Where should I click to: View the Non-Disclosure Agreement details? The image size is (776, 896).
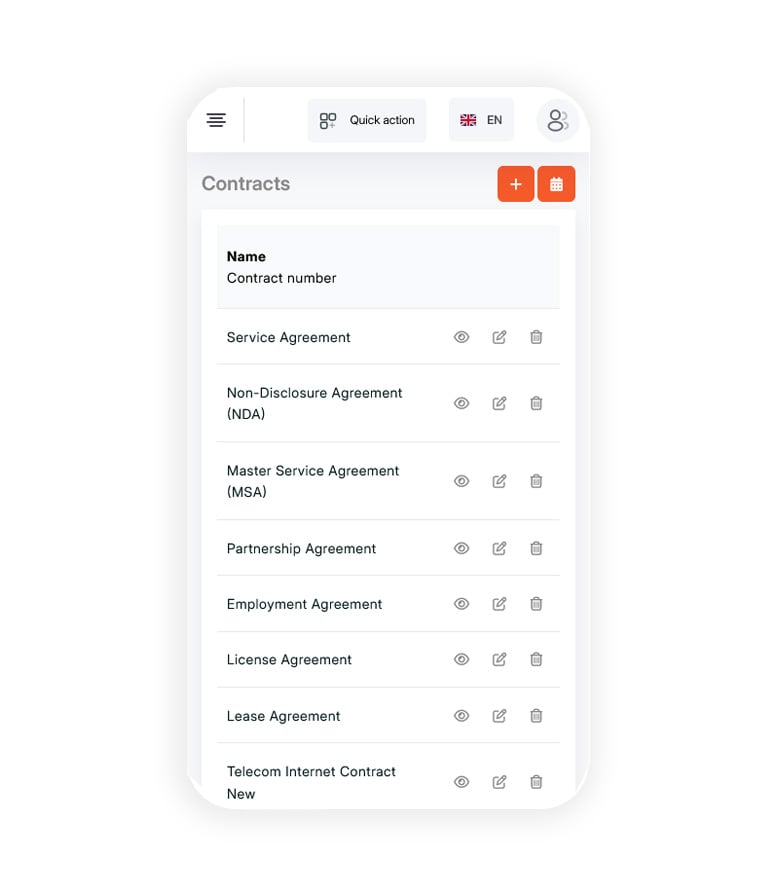point(462,403)
